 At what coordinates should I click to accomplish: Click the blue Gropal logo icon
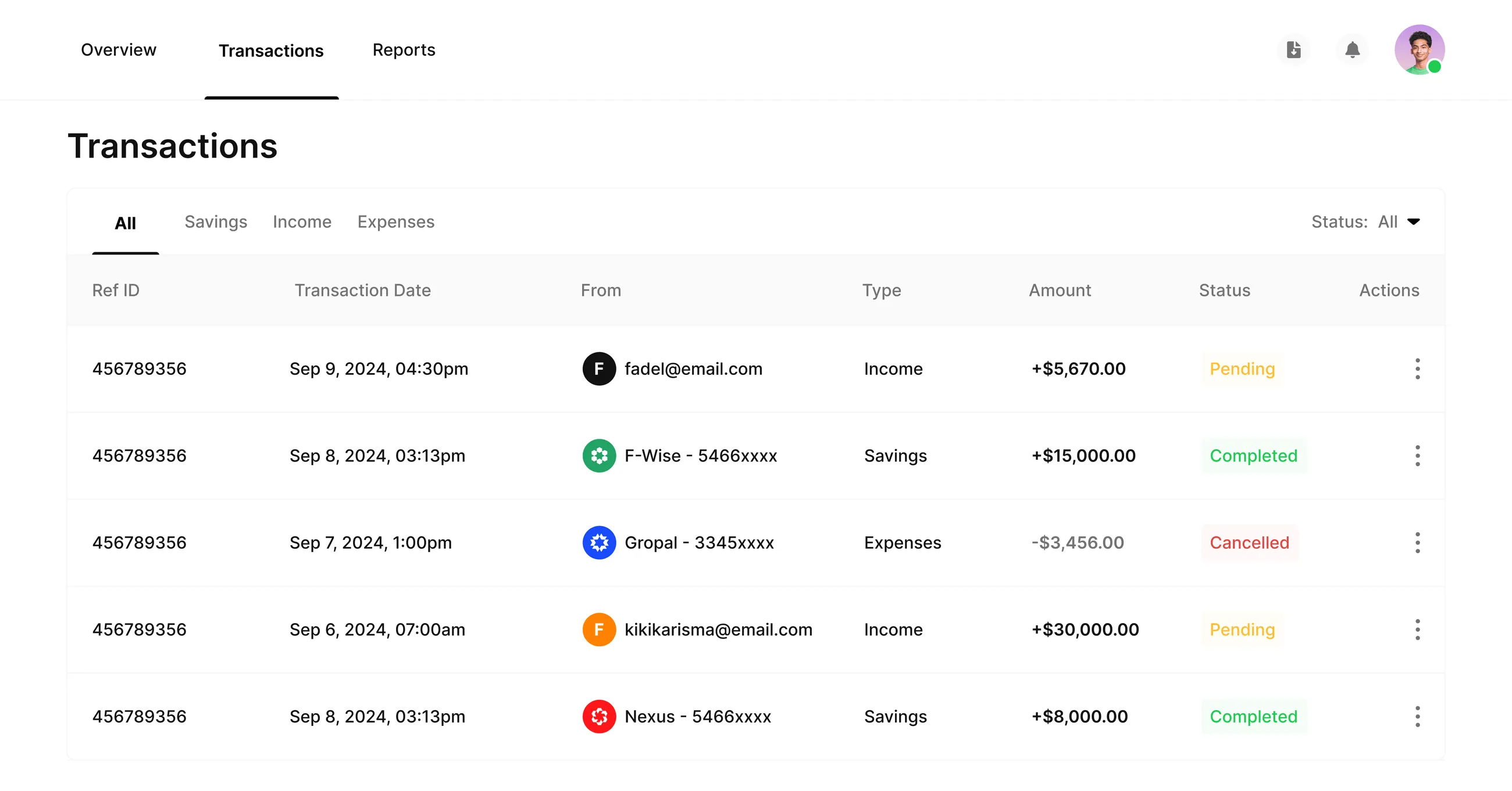pos(599,543)
